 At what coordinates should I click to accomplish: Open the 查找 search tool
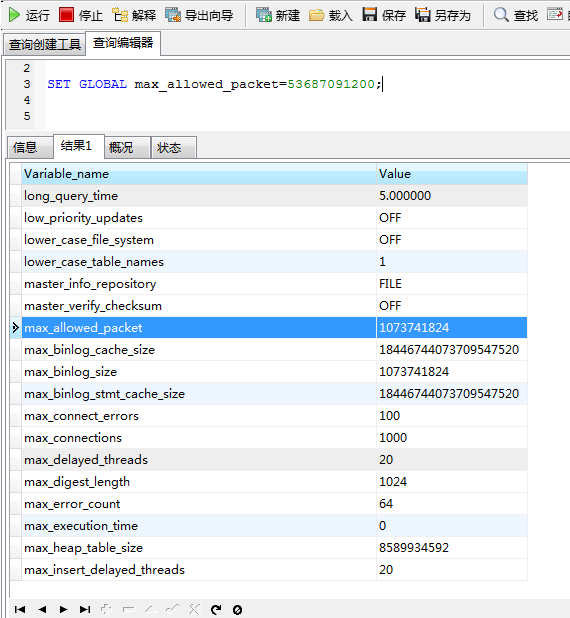[x=516, y=15]
